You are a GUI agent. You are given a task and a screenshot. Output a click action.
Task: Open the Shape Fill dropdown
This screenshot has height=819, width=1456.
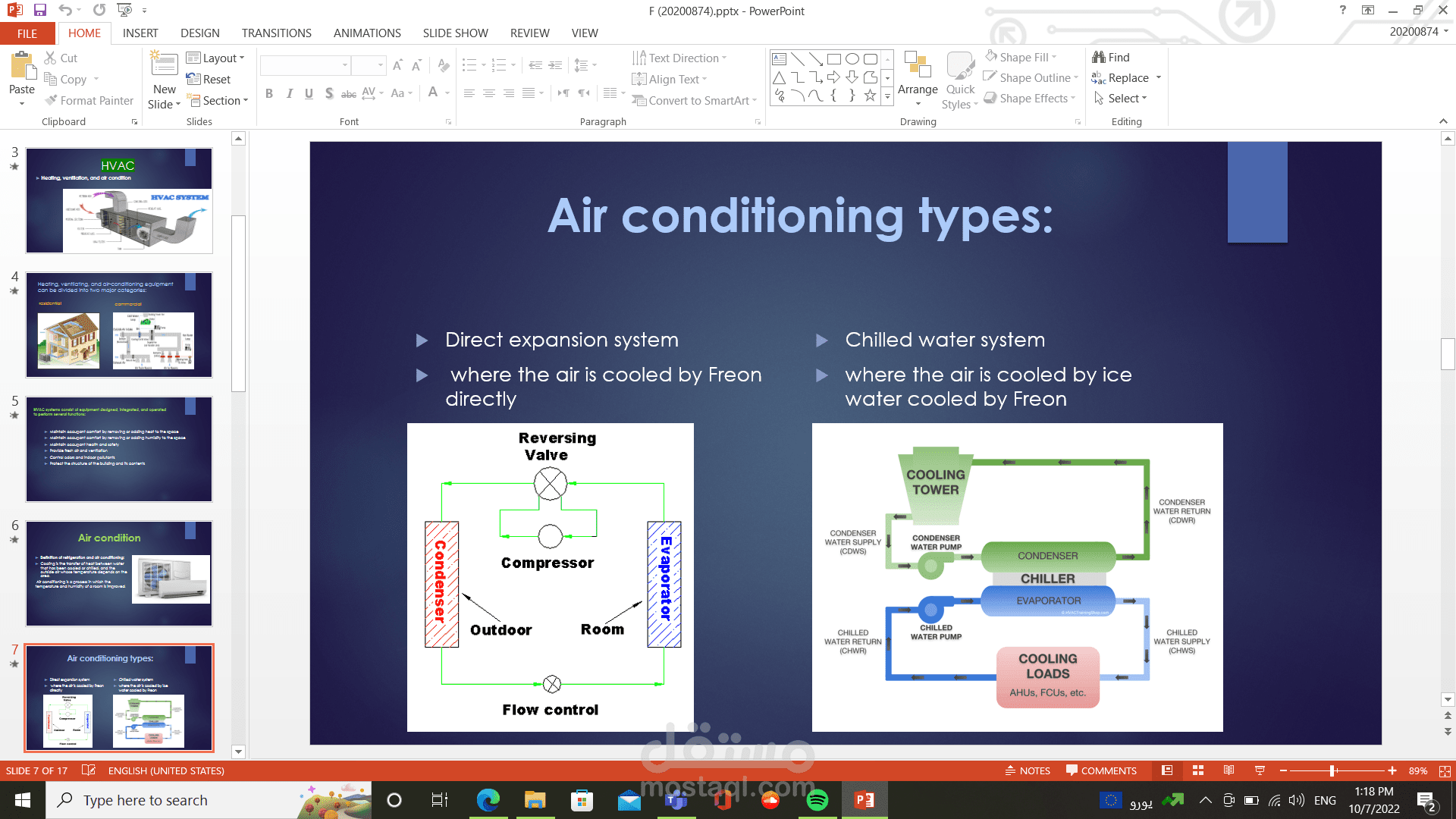[x=1021, y=57]
